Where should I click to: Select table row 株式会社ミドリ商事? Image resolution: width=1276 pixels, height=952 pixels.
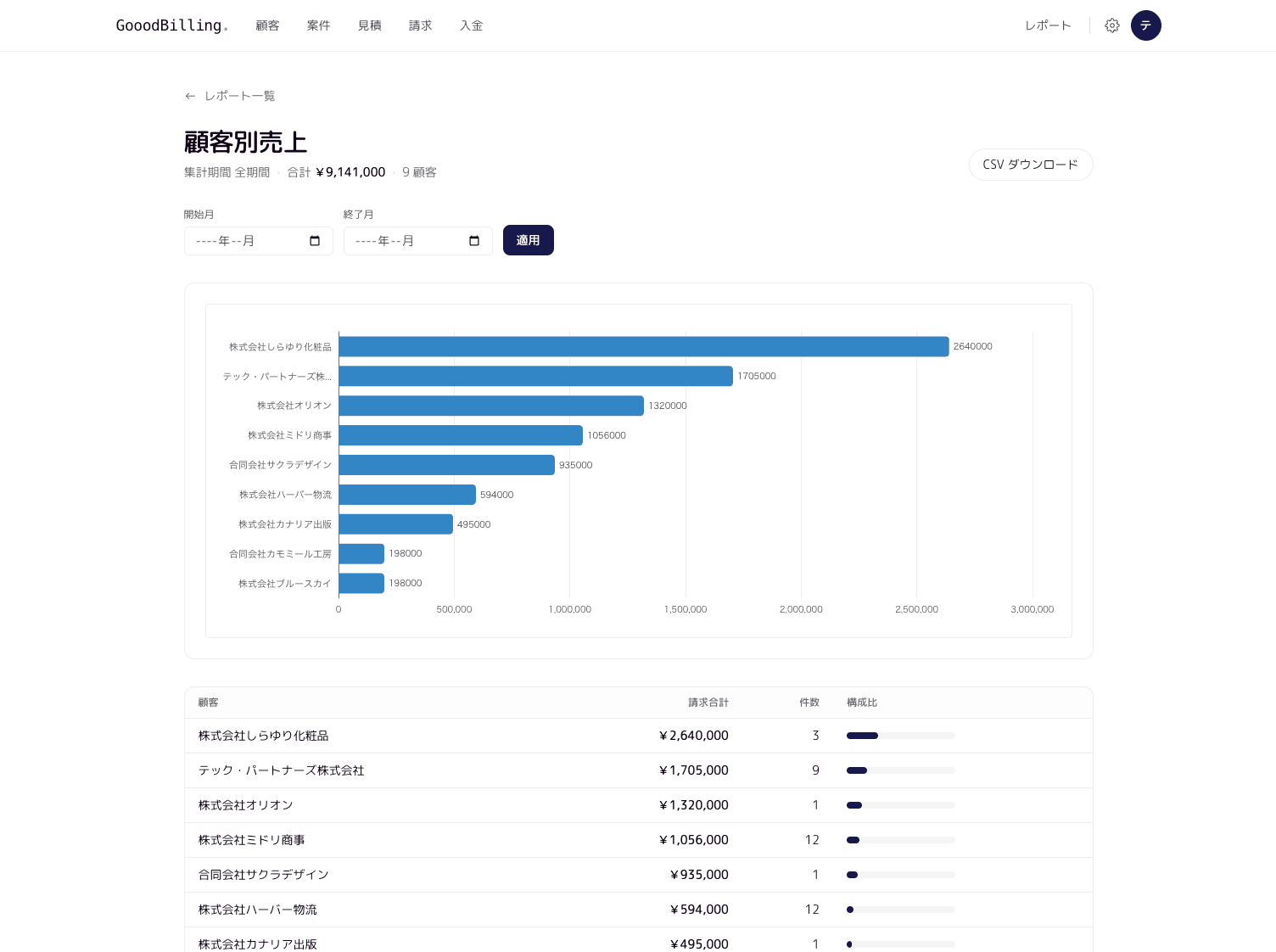click(639, 840)
